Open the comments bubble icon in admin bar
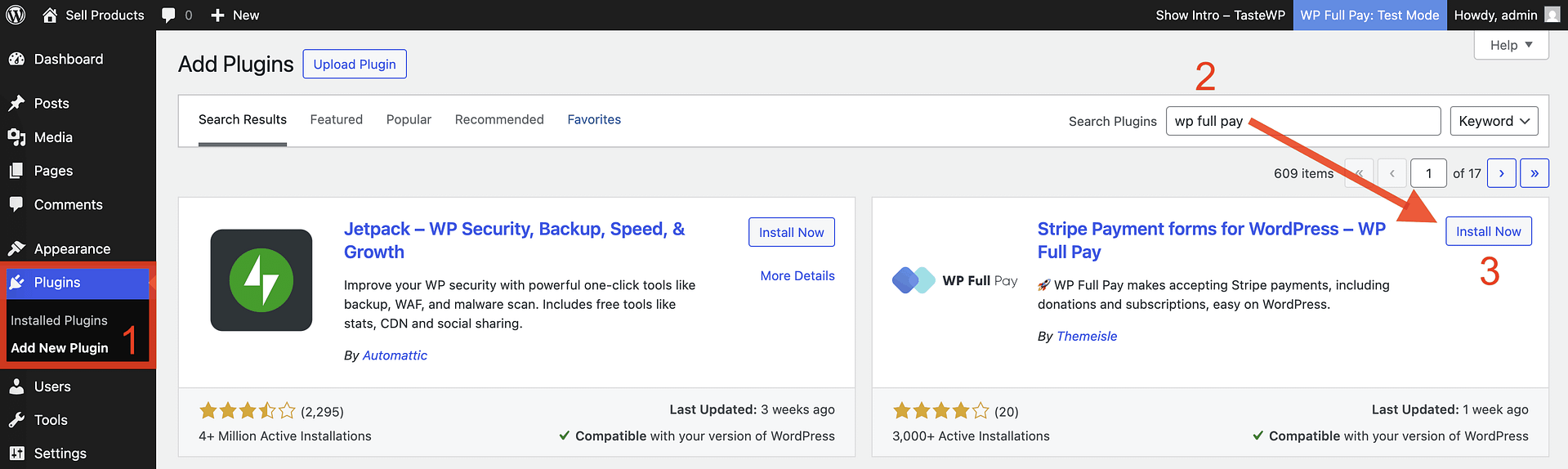 click(x=168, y=16)
